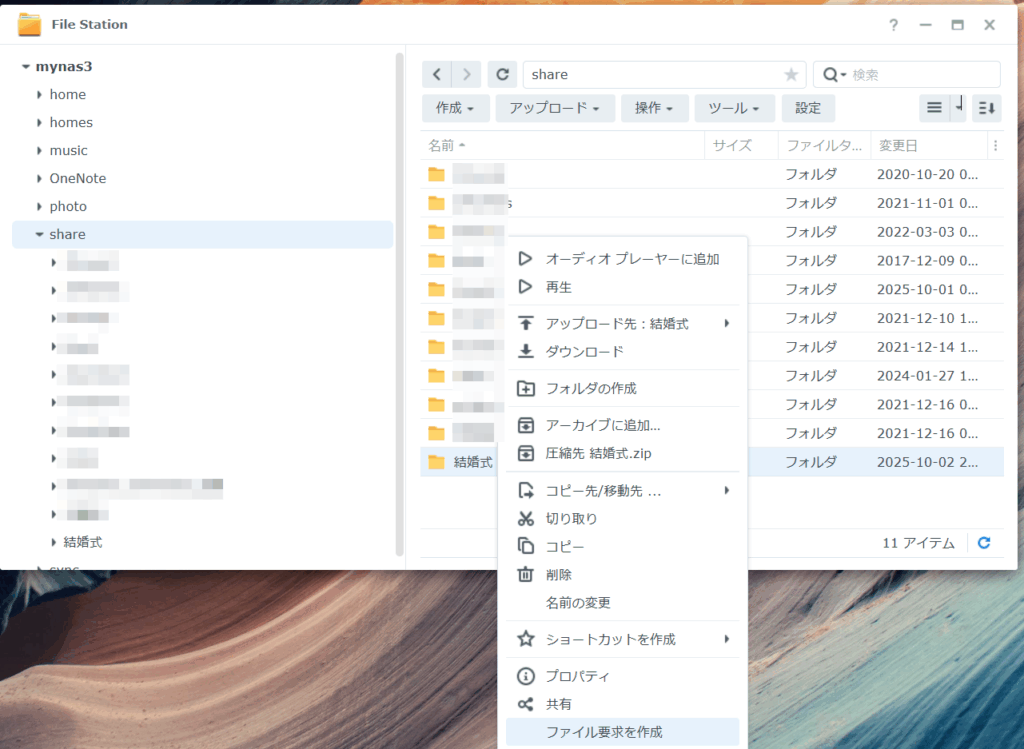Image resolution: width=1024 pixels, height=749 pixels.
Task: Collapse the share folder in the tree
Action: [39, 235]
